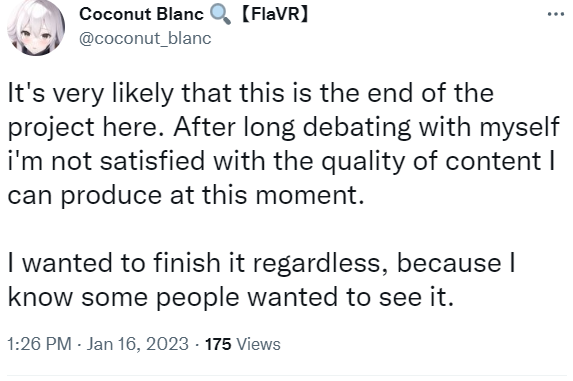Click the divider line below the timestamp
The width and height of the screenshot is (573, 381).
286,375
